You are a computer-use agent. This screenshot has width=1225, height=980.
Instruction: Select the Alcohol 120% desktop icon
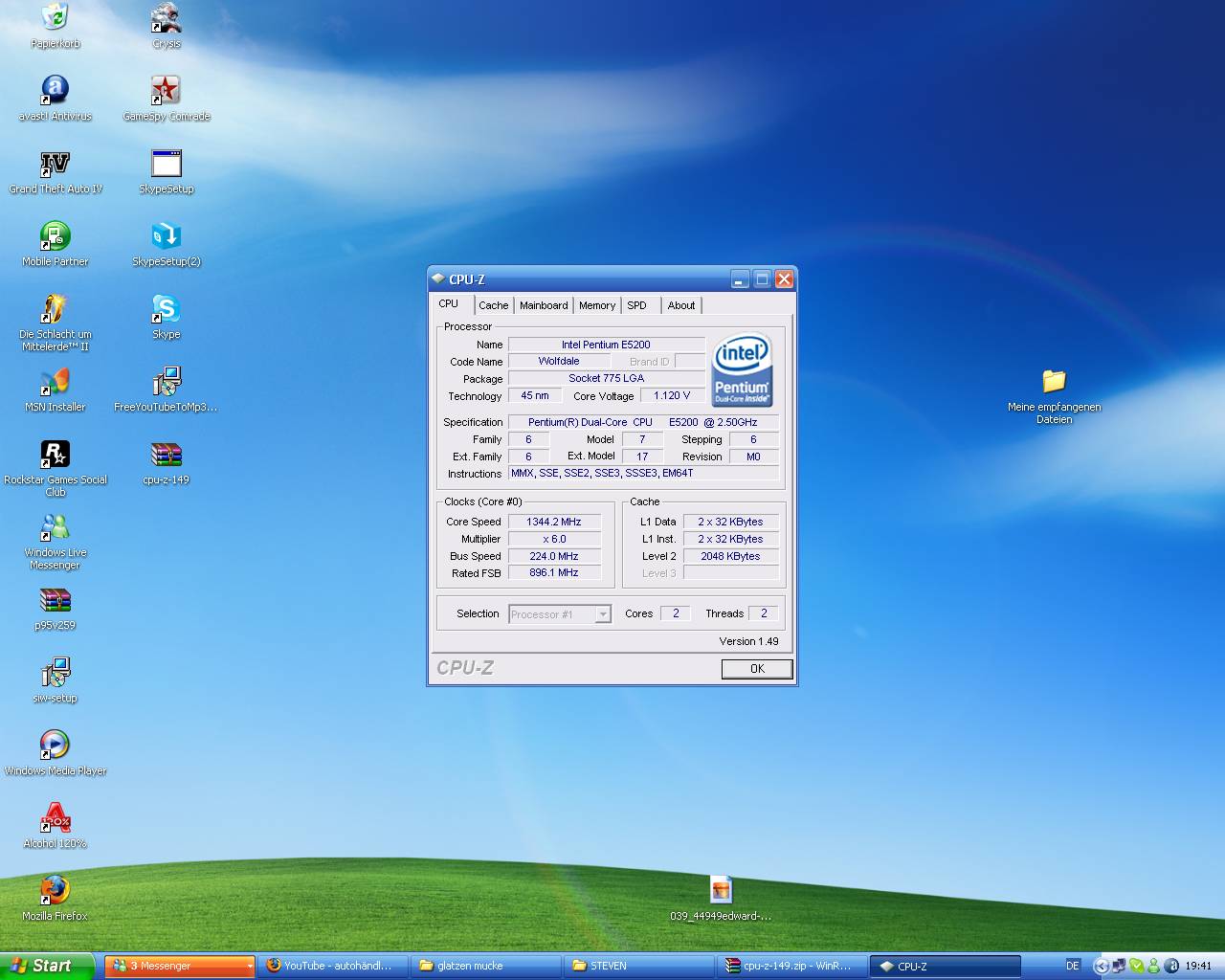pos(56,817)
